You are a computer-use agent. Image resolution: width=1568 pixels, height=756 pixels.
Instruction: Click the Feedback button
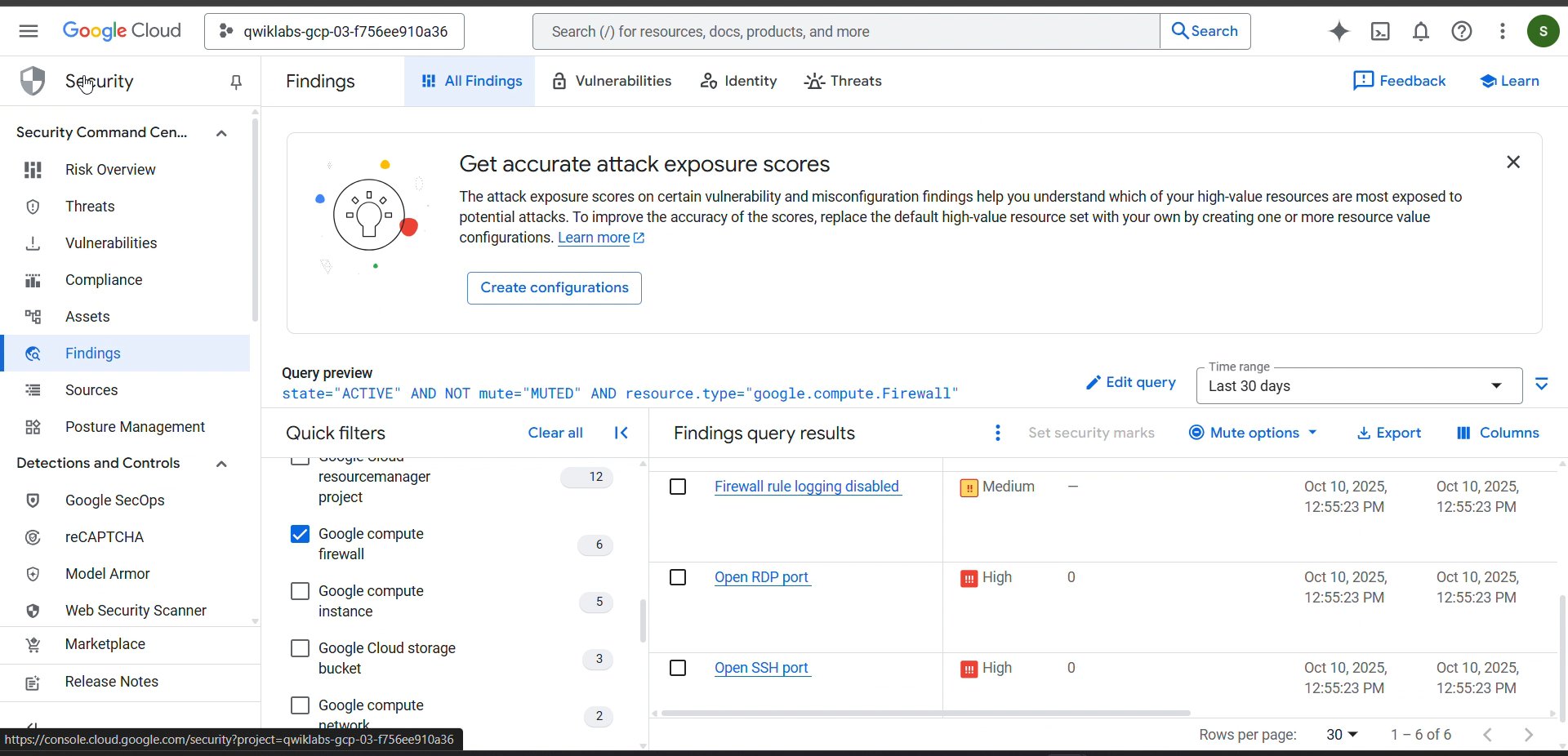[x=1399, y=81]
